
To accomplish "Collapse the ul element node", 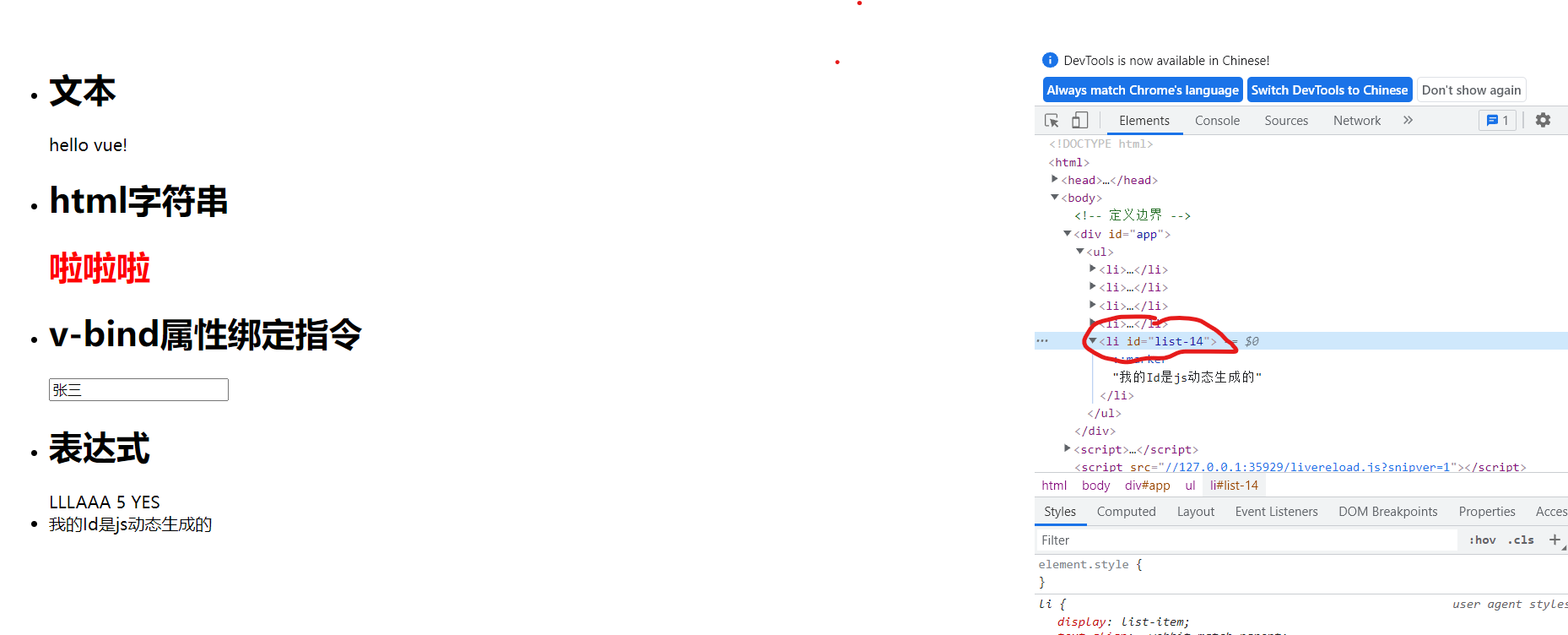I will (x=1080, y=252).
